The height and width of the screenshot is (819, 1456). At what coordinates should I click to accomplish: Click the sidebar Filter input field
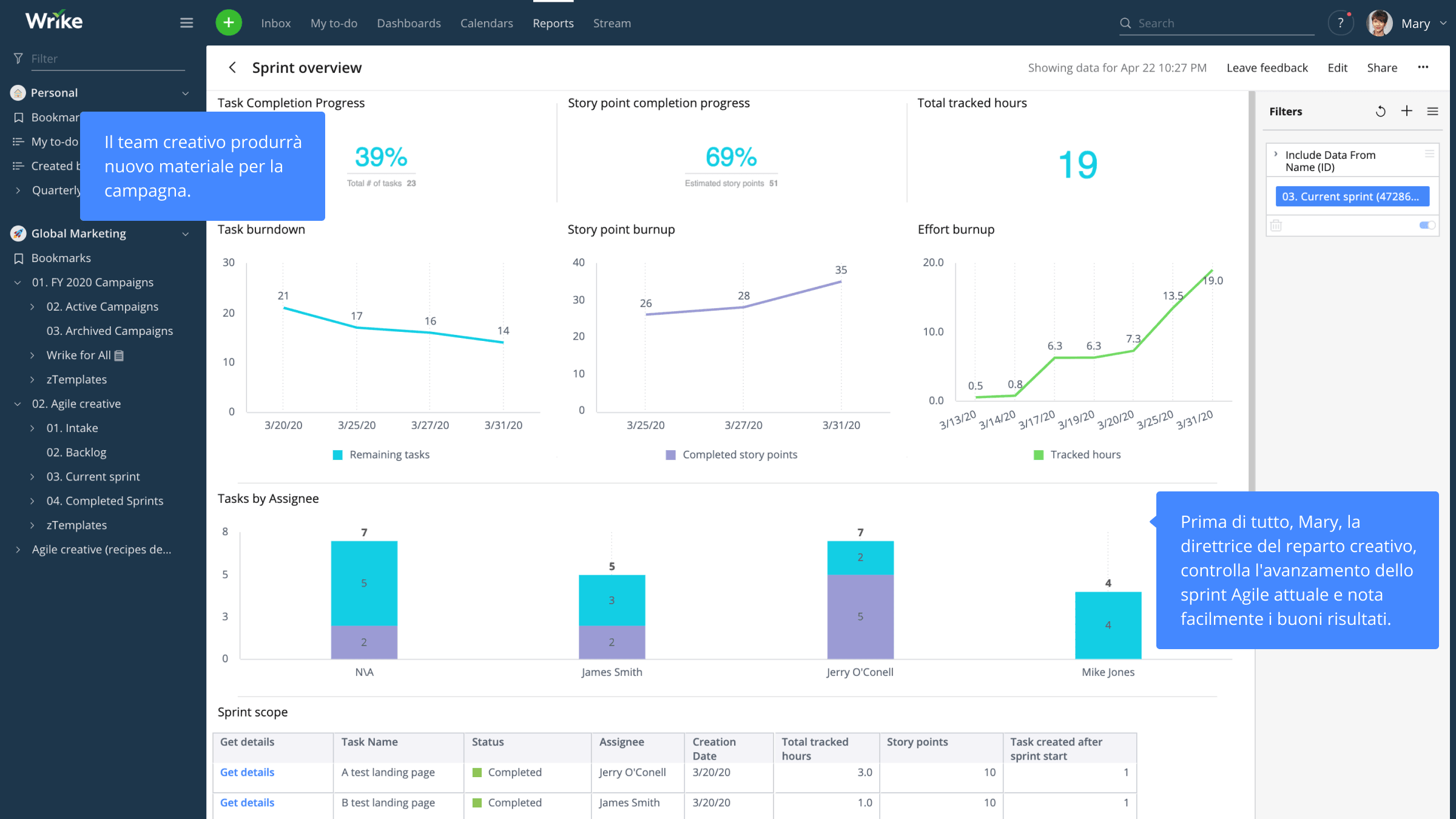click(107, 58)
